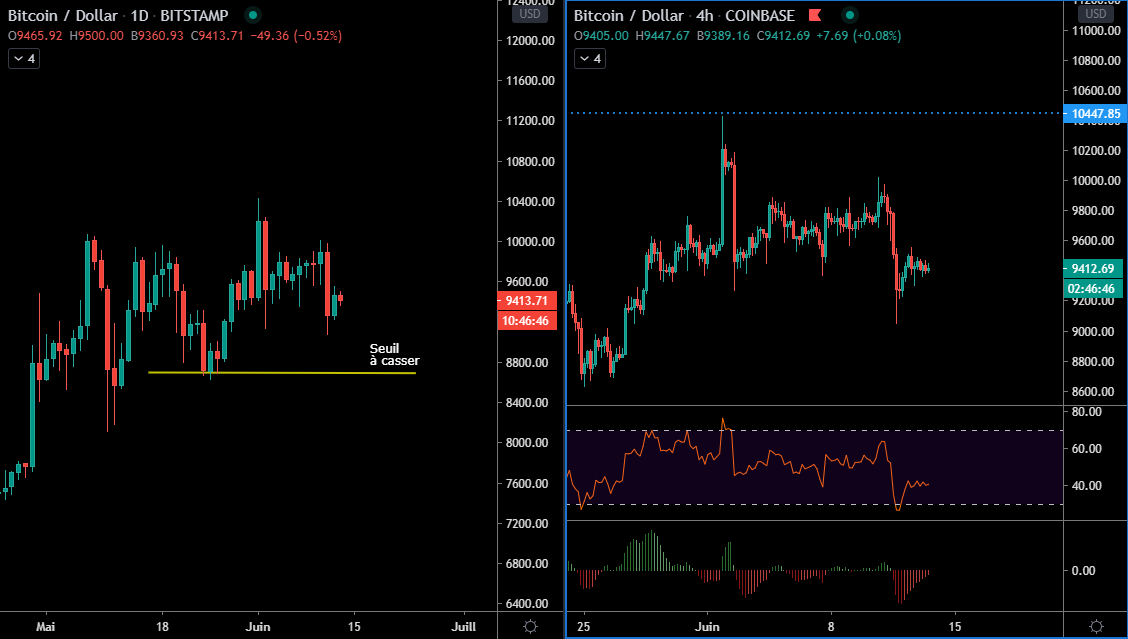This screenshot has width=1128, height=639.
Task: Open settings gear below the left daily chart
Action: click(x=530, y=626)
